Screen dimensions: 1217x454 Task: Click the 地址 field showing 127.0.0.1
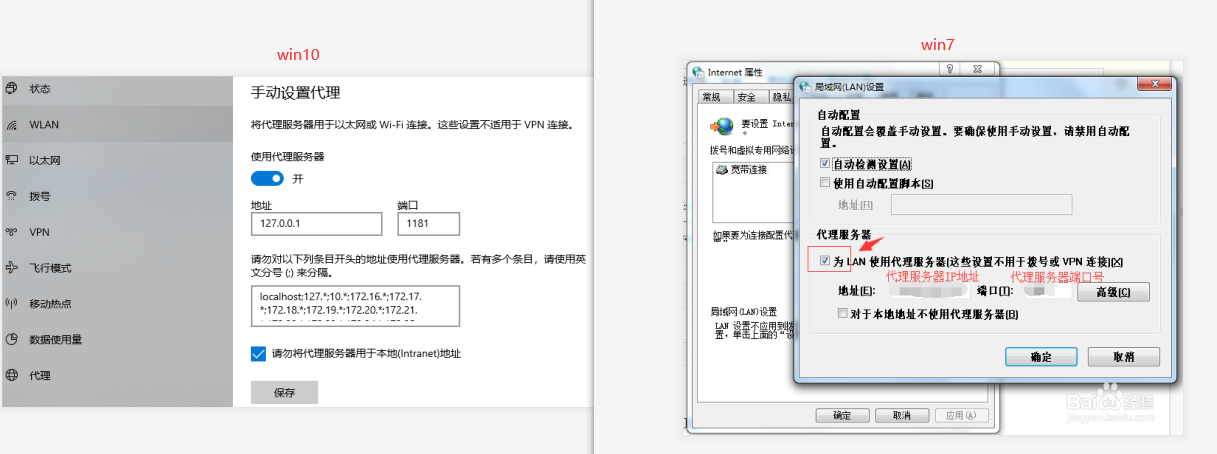point(318,224)
